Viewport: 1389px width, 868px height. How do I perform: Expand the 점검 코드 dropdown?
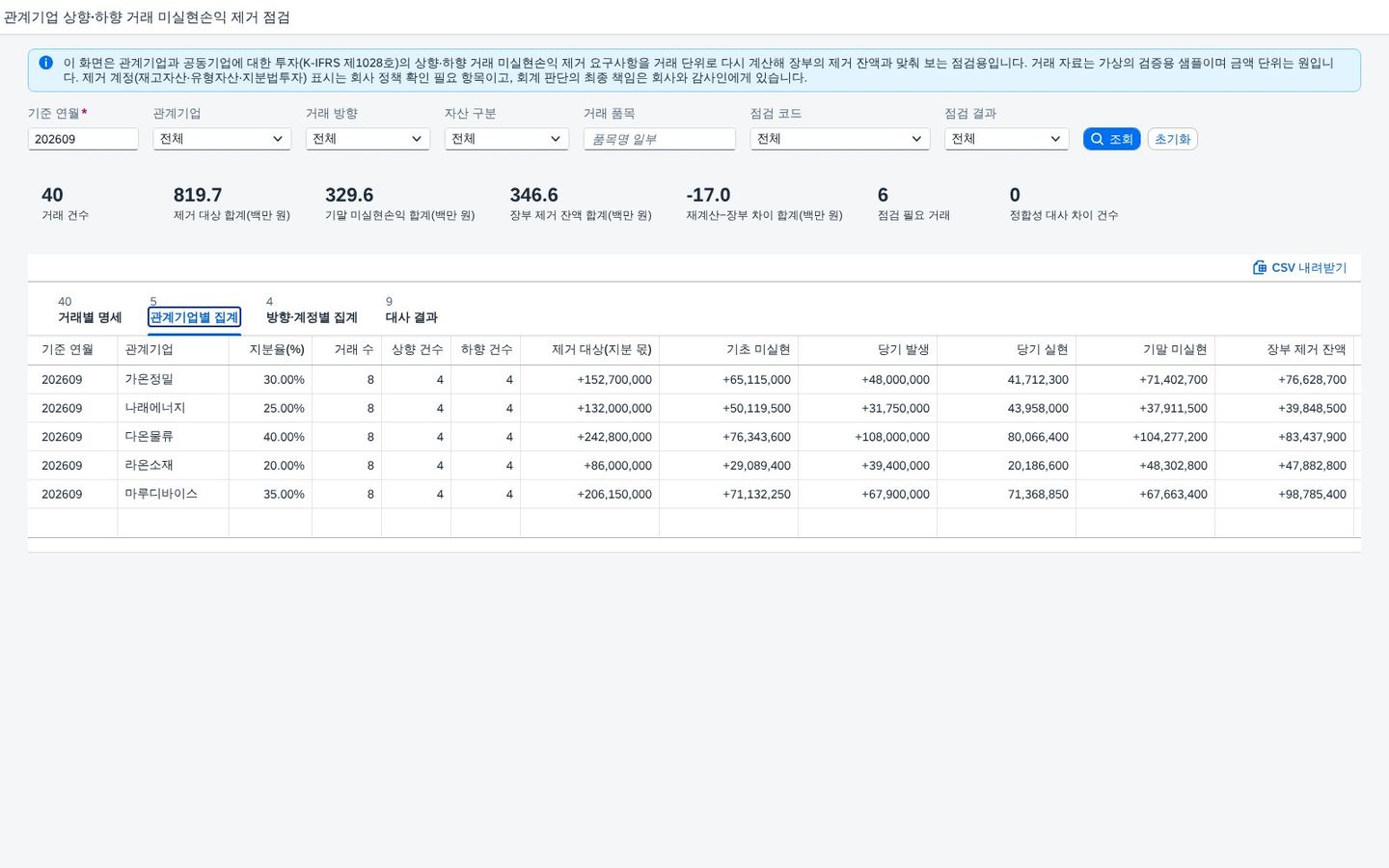pyautogui.click(x=840, y=139)
